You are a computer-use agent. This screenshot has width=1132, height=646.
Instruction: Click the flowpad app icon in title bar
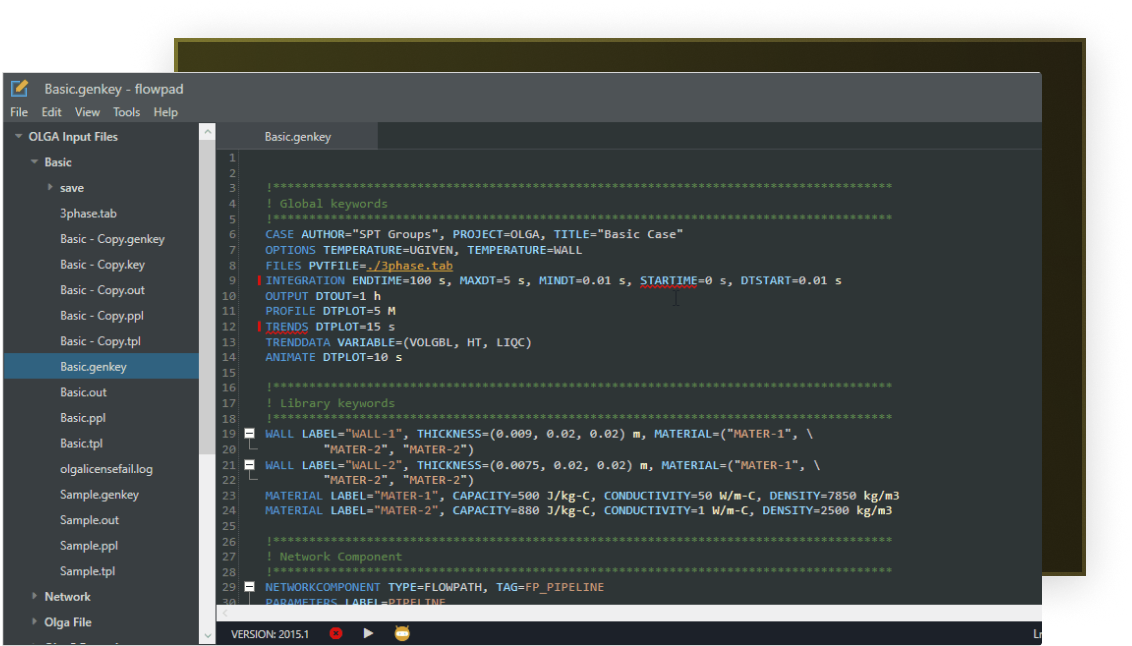20,89
